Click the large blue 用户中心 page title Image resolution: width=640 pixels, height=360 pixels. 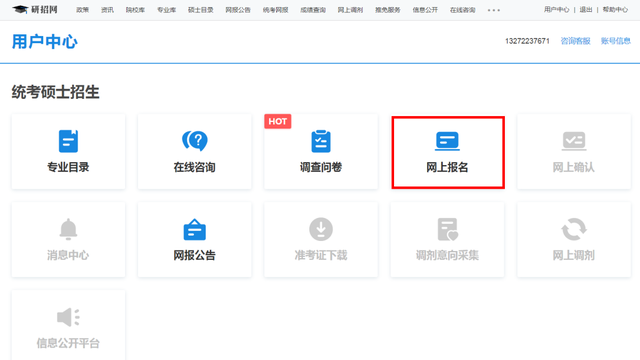pos(44,42)
